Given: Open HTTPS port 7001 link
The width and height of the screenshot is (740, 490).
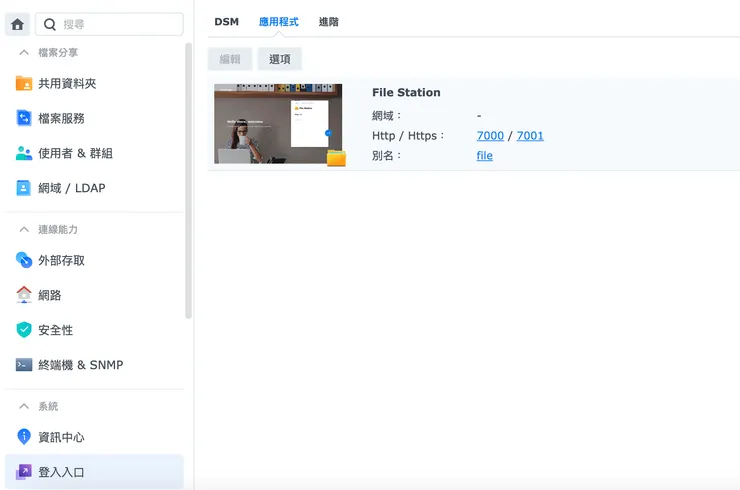Looking at the screenshot, I should pos(530,136).
